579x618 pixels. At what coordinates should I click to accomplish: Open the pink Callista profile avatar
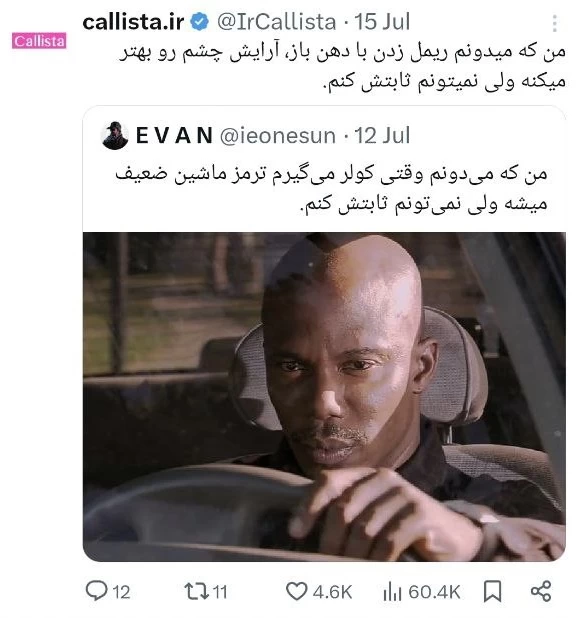(x=39, y=41)
